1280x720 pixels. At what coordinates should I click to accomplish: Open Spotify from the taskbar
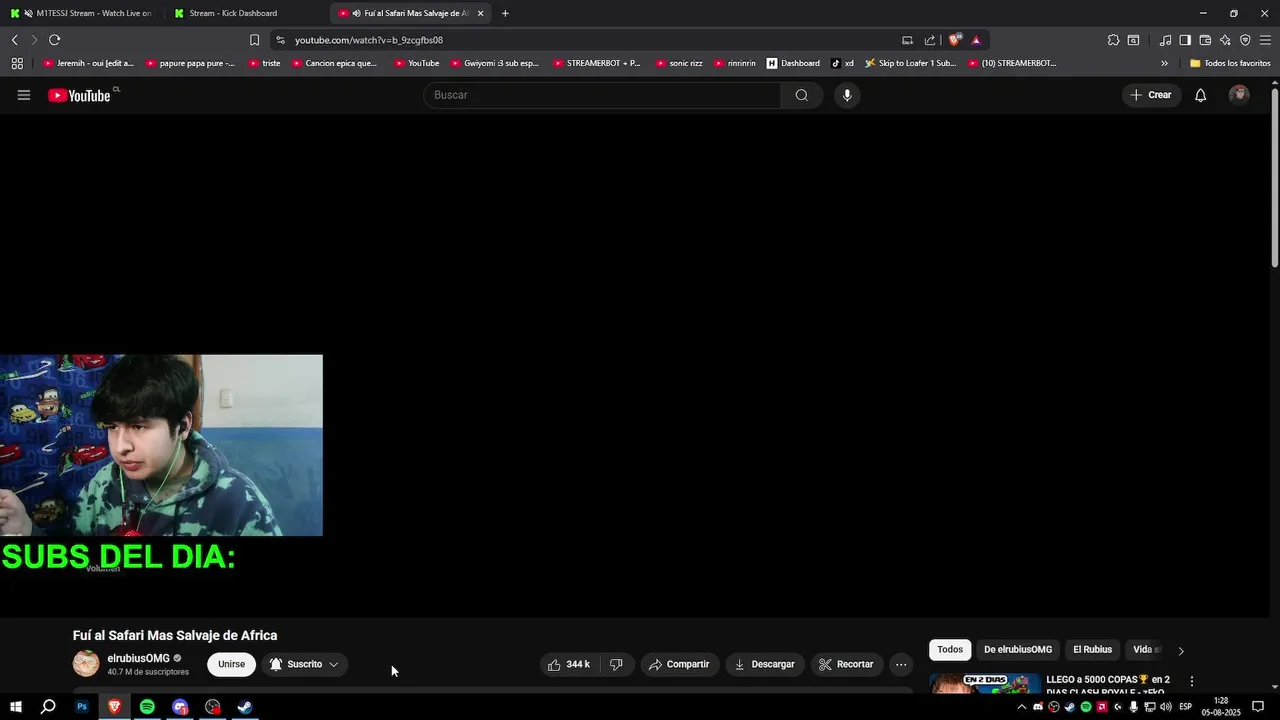147,707
